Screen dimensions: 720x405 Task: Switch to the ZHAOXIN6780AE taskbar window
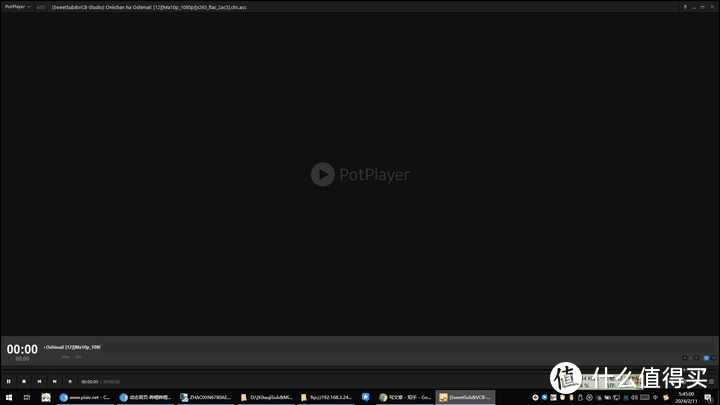point(205,397)
